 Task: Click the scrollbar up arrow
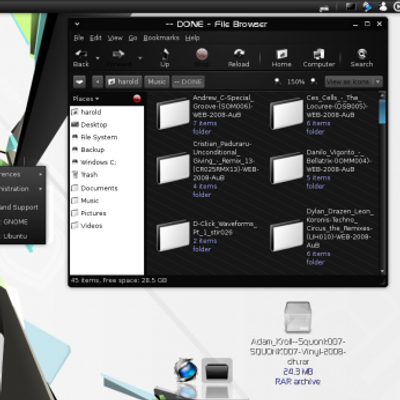(382, 96)
